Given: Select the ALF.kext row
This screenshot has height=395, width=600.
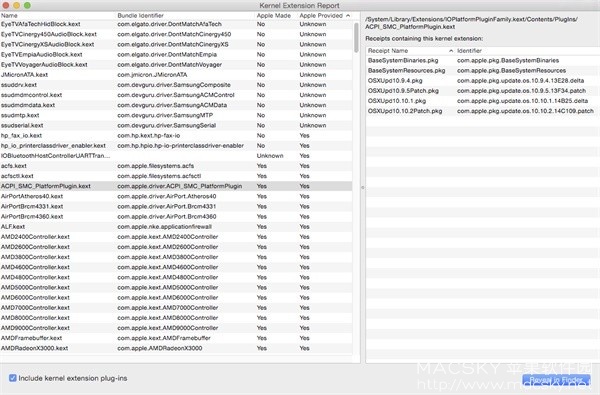Looking at the screenshot, I should coord(176,227).
